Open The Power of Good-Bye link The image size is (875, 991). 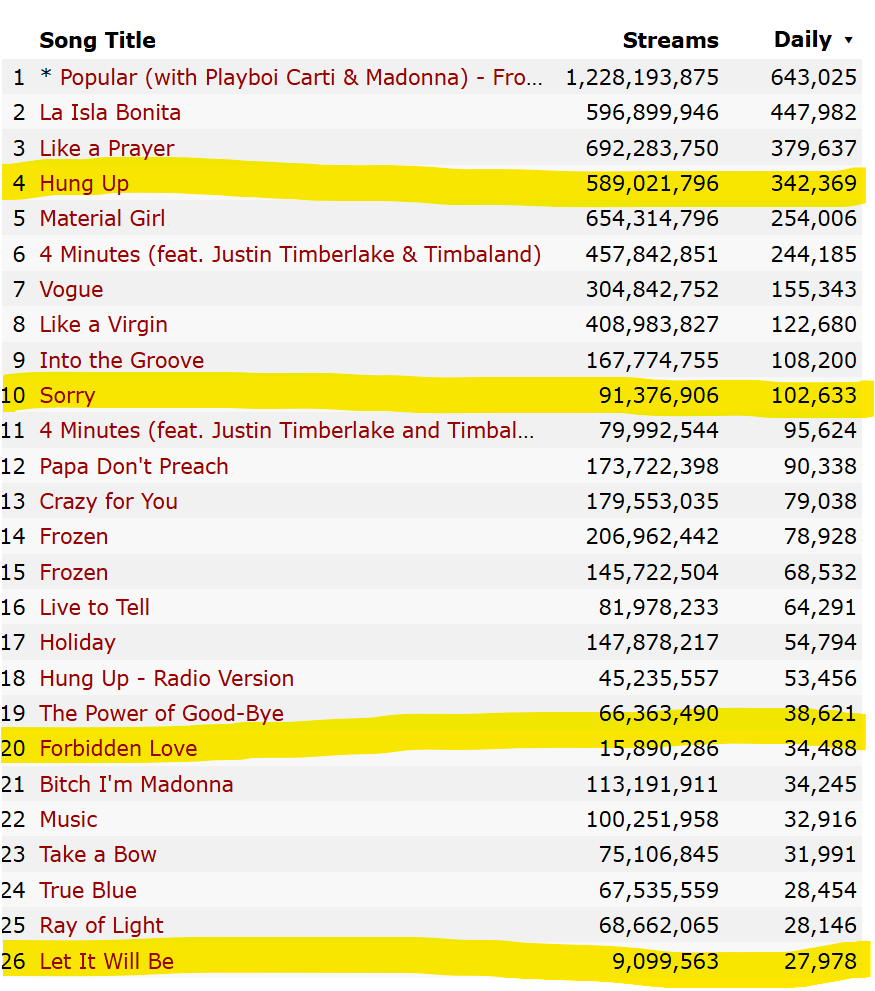click(161, 713)
